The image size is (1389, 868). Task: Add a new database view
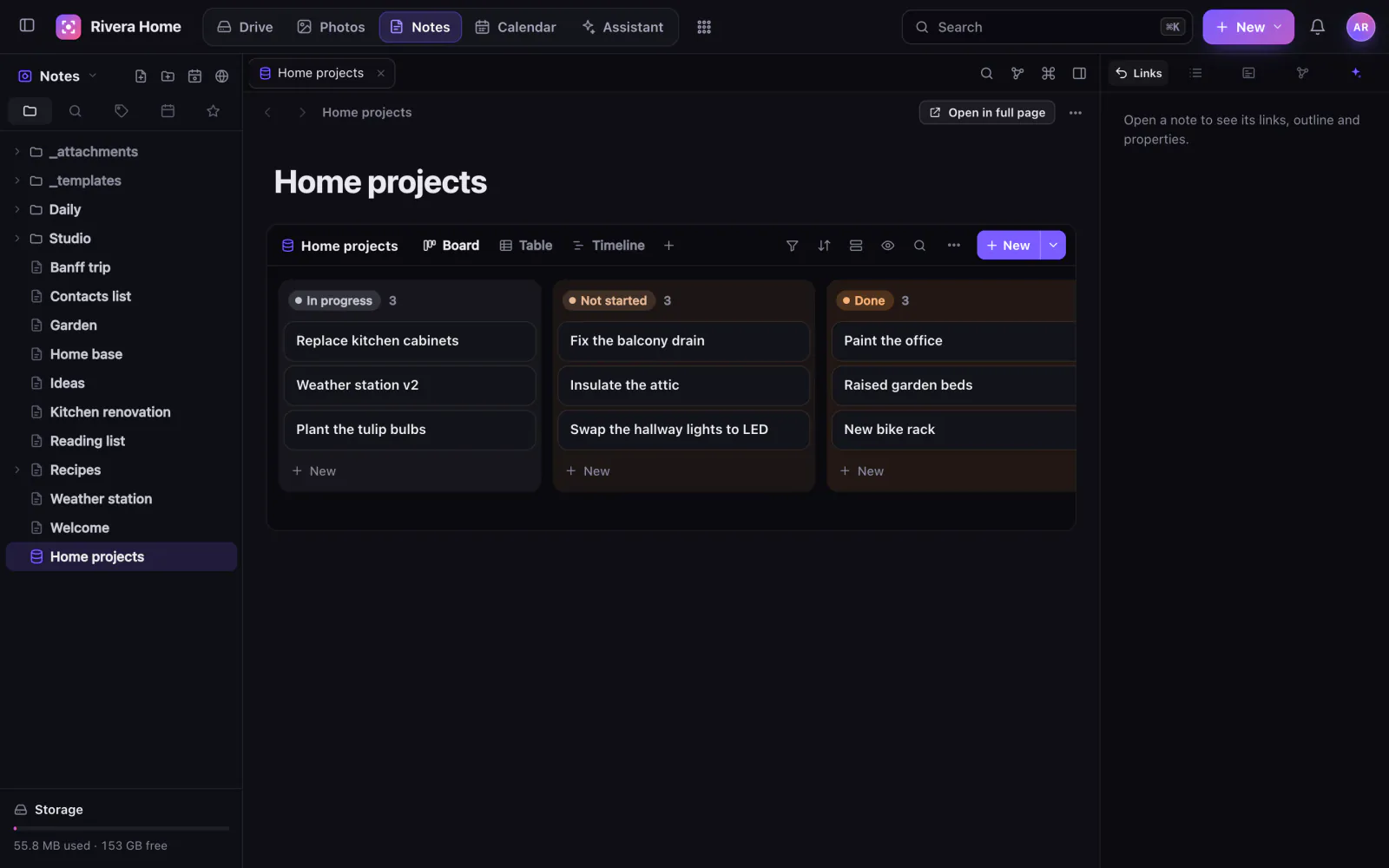point(668,246)
